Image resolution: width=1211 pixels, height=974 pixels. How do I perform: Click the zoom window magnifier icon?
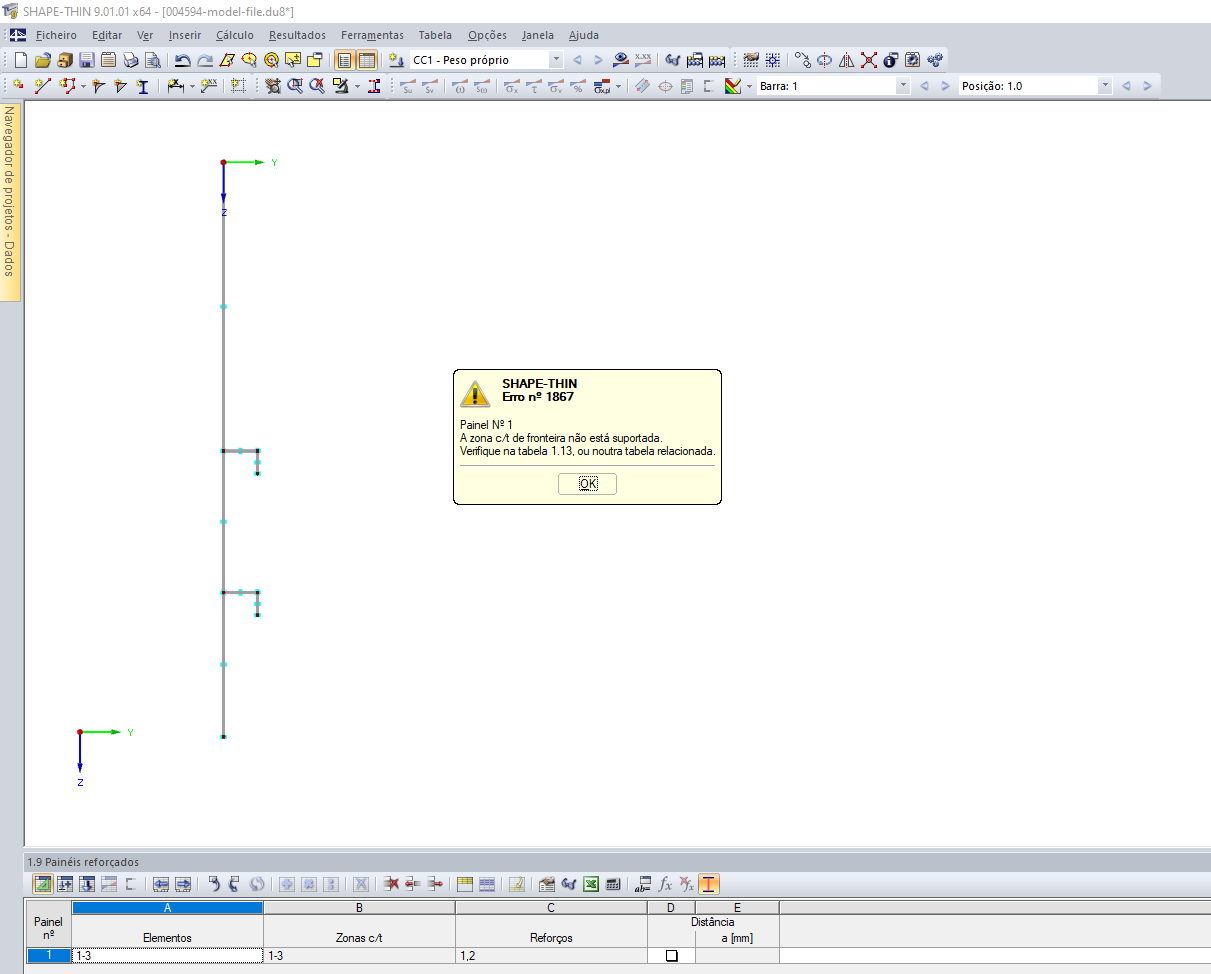coord(295,87)
